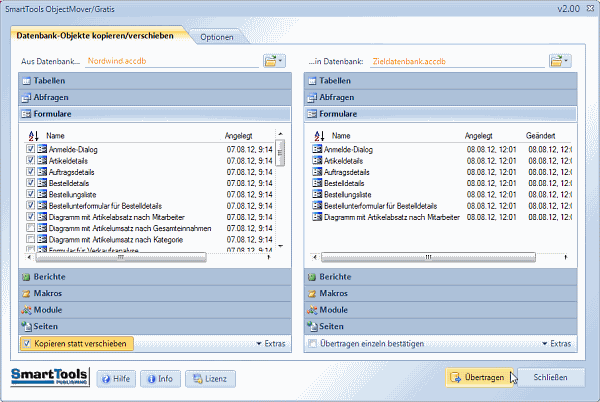Click form icon of target Artikeldetails

pyautogui.click(x=317, y=160)
